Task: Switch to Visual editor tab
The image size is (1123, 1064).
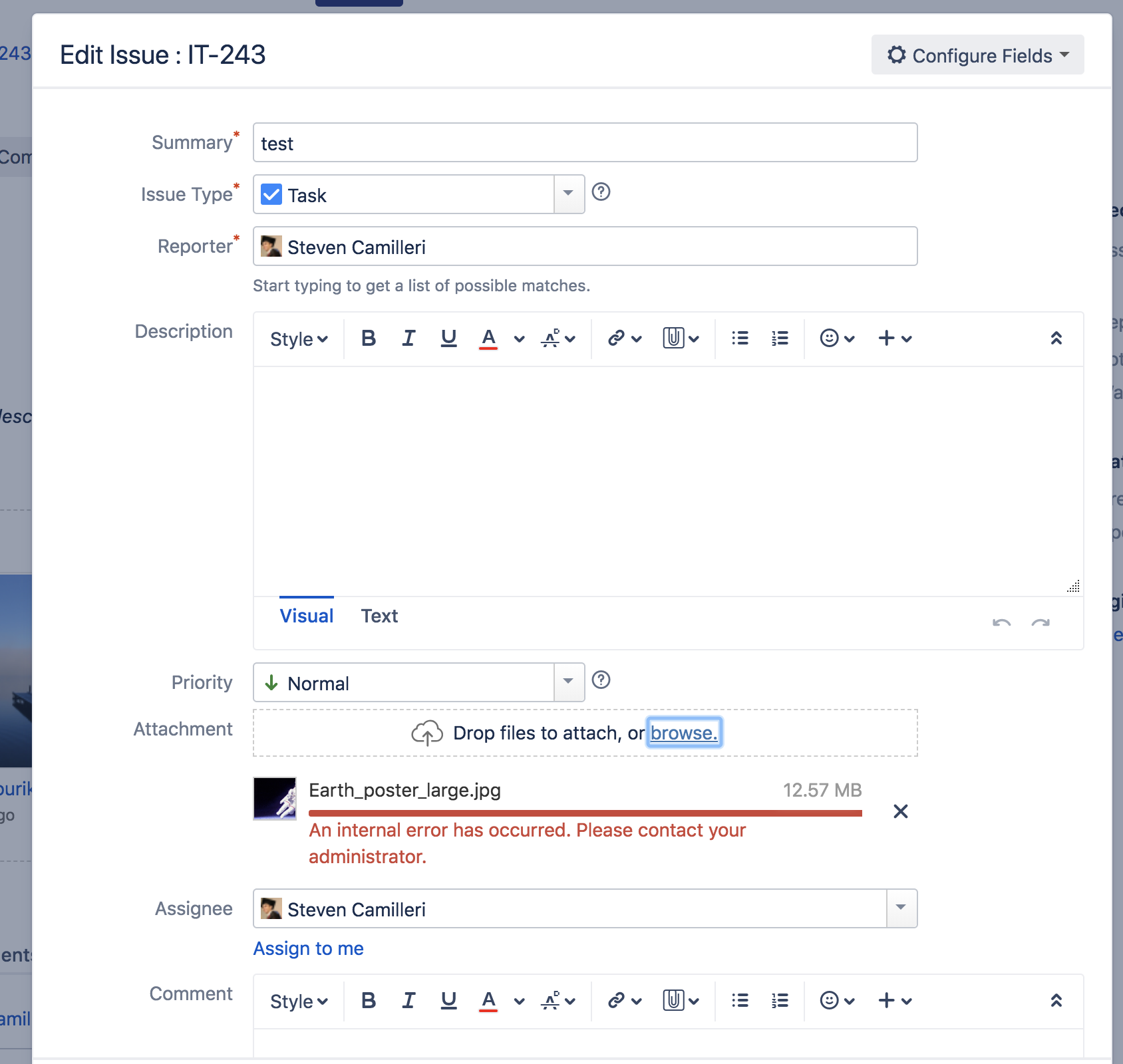Action: tap(307, 616)
